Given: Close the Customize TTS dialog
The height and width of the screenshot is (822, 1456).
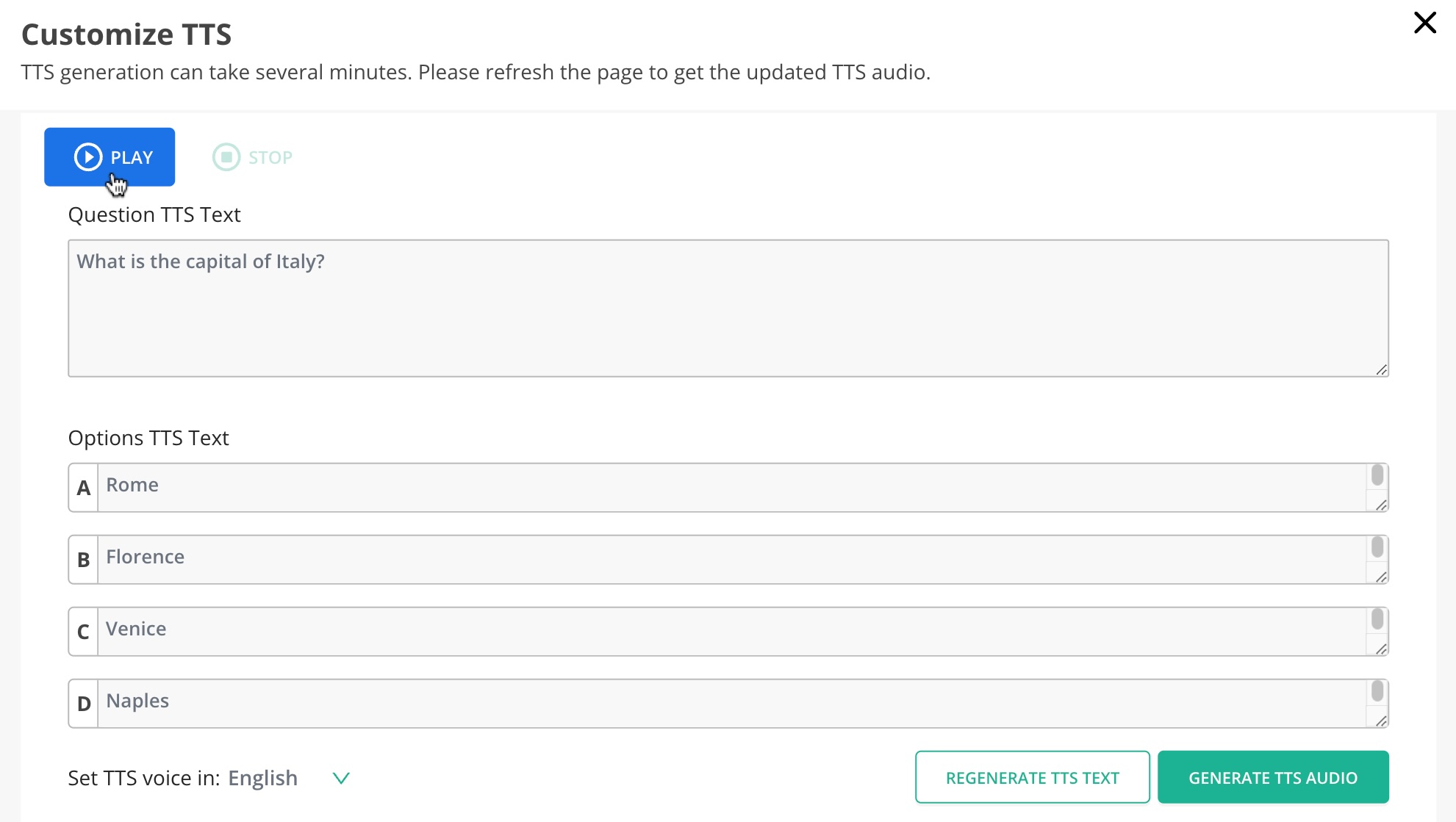Looking at the screenshot, I should pos(1424,23).
